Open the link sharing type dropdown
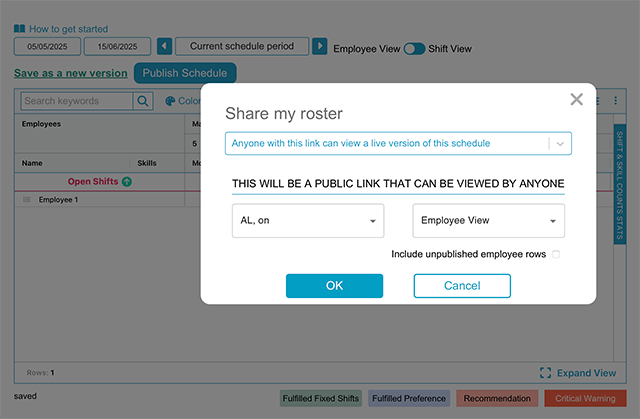The image size is (640, 419). coord(398,143)
